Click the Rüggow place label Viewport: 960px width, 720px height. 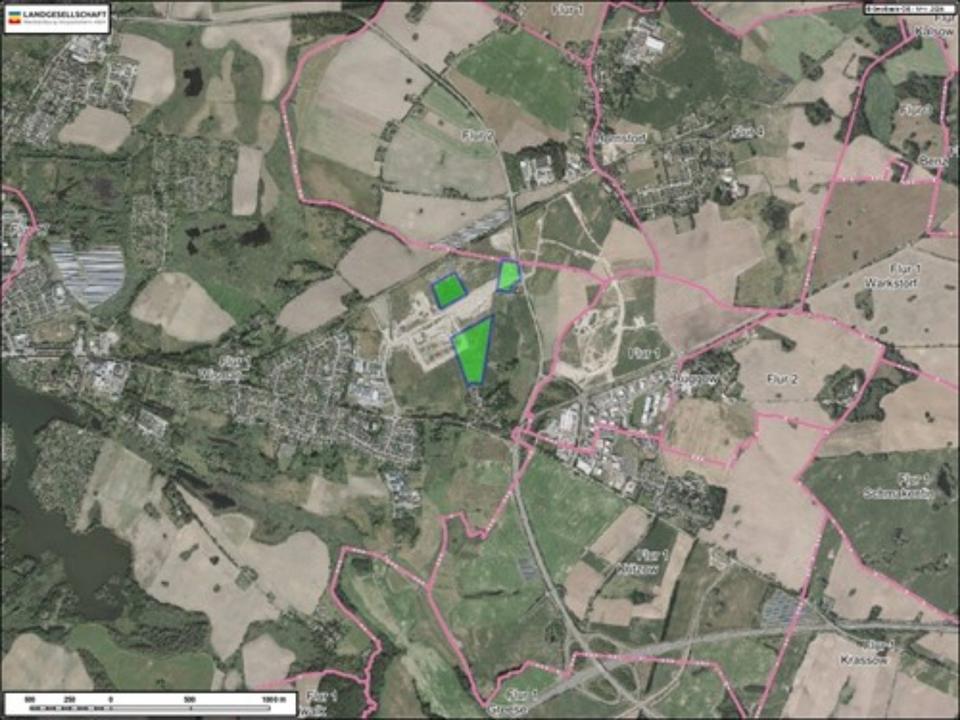(x=696, y=380)
